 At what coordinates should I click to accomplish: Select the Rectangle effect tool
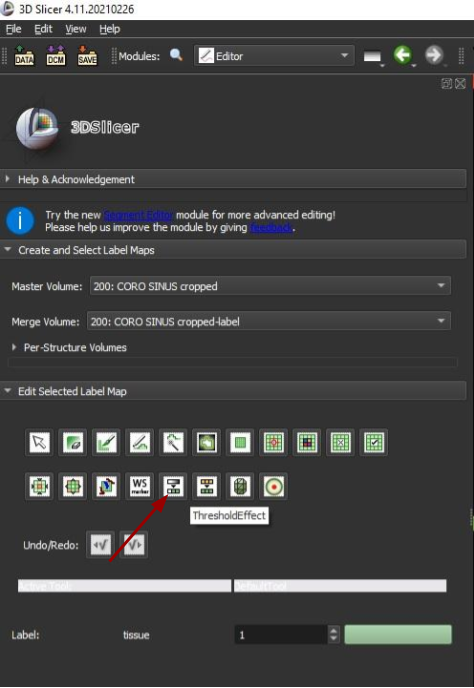point(240,442)
